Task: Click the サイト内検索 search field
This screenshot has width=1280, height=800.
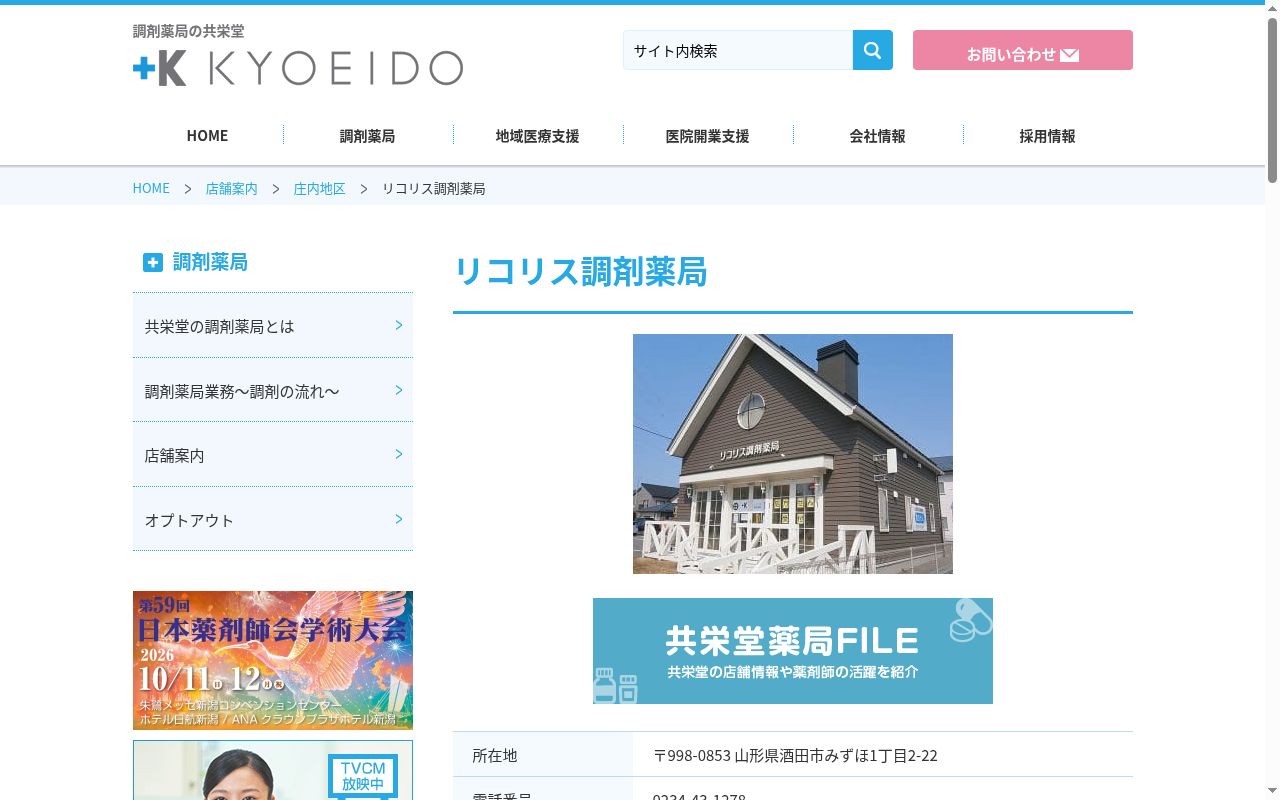Action: (738, 50)
